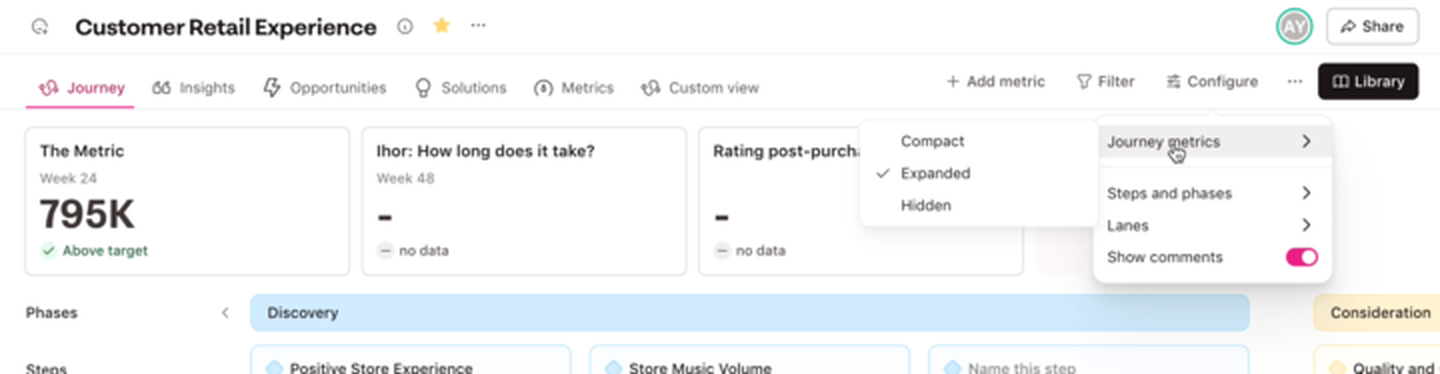Collapse Phases using the left chevron
Viewport: 1440px width, 374px height.
[x=225, y=313]
